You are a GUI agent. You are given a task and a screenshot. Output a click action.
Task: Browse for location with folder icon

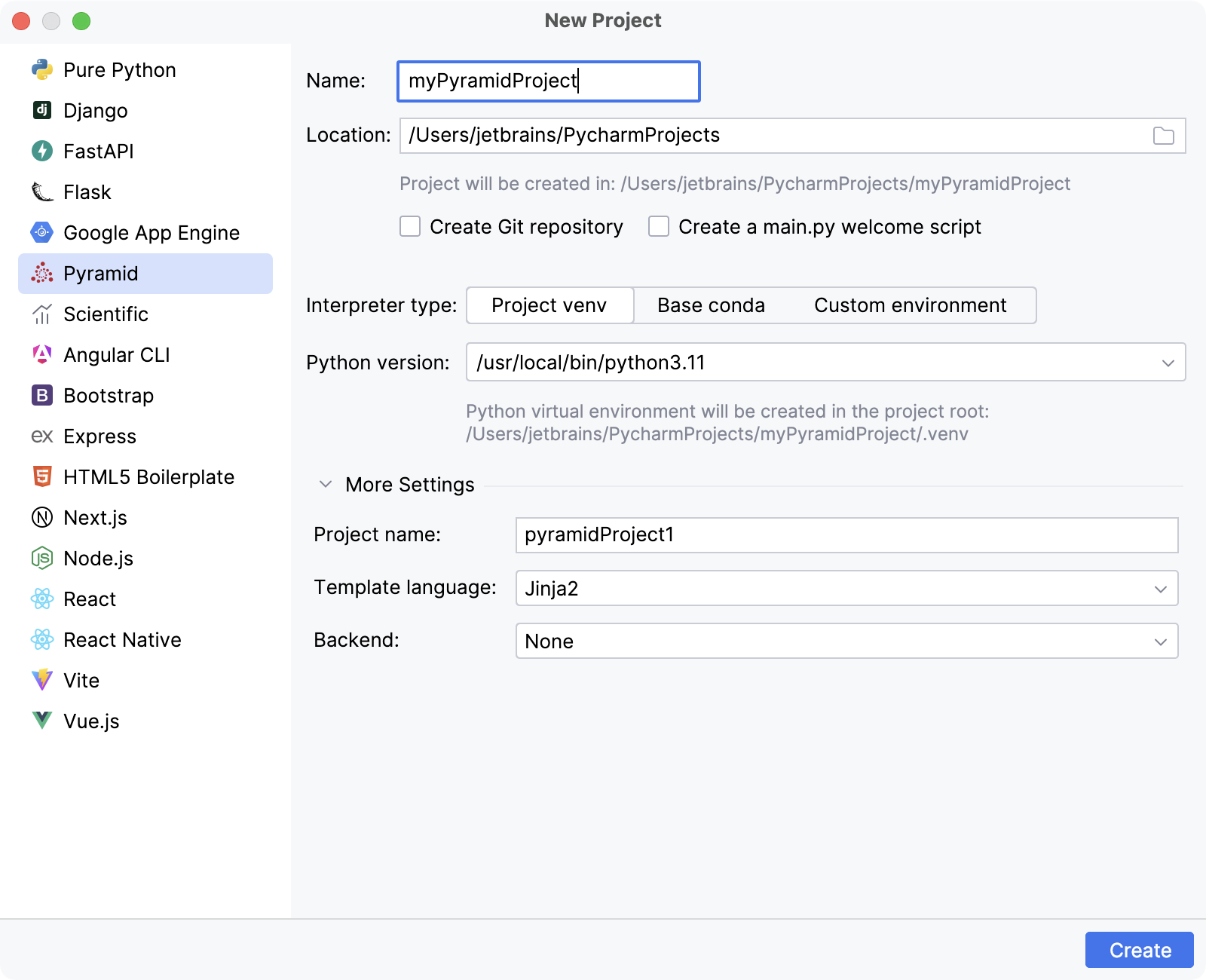coord(1164,136)
